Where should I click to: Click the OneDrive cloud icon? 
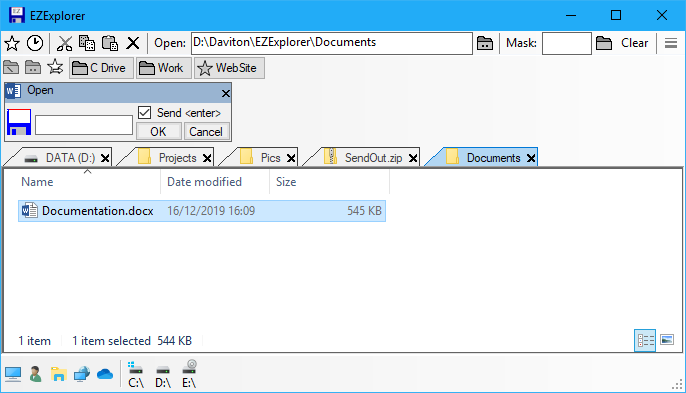(105, 375)
